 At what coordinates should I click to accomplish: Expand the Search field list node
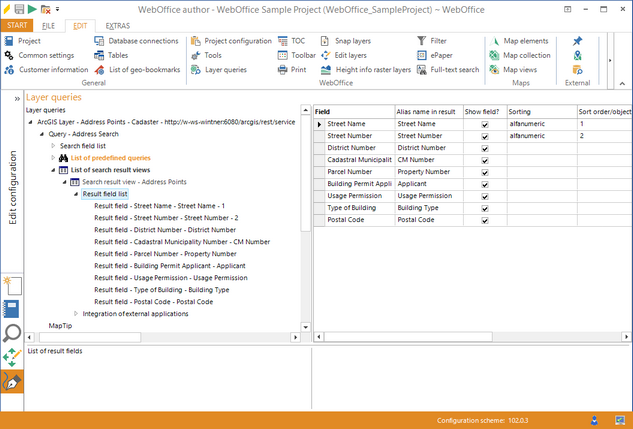[53, 146]
